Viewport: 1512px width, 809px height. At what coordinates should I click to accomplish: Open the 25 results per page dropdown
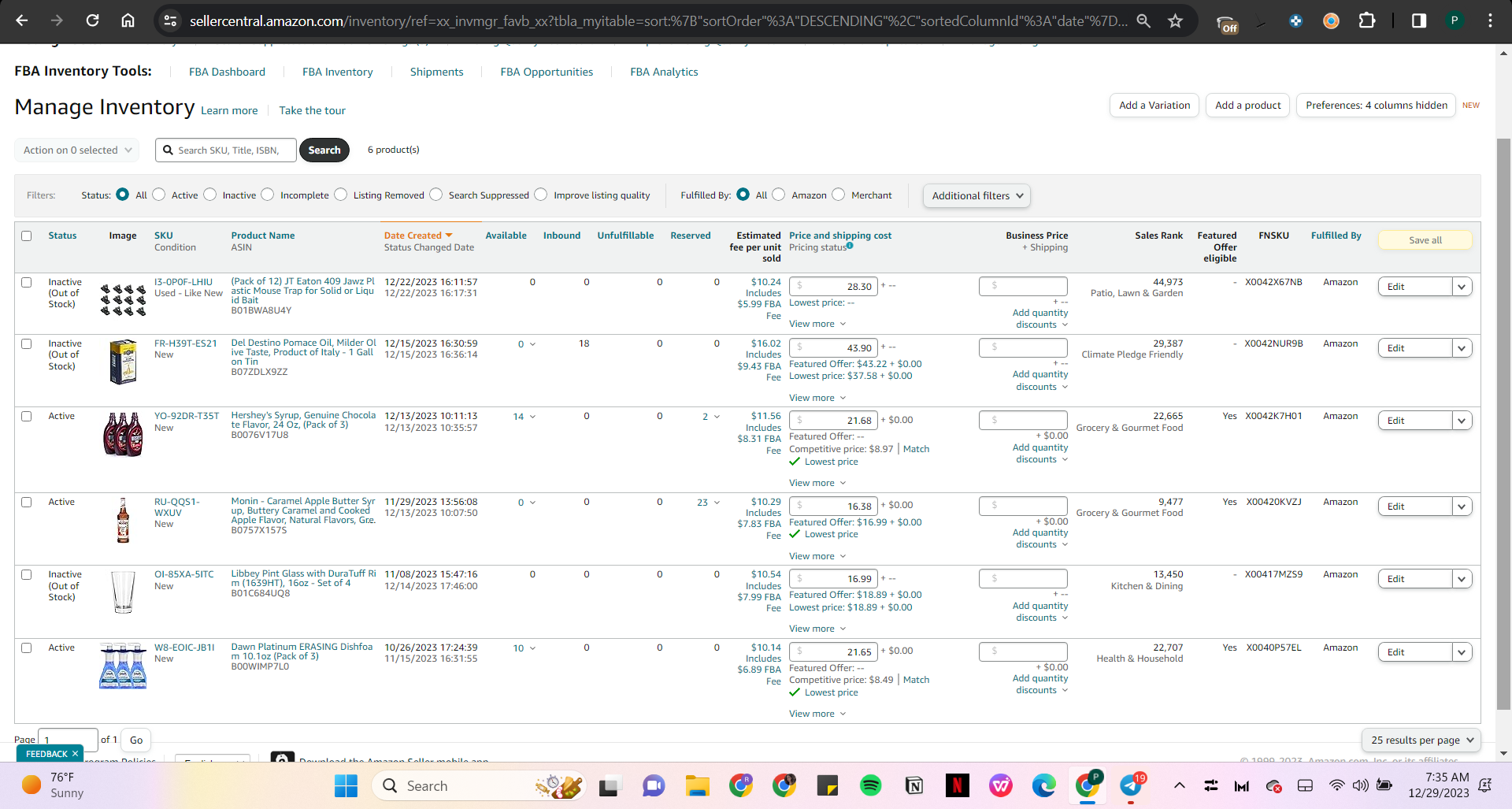tap(1421, 740)
